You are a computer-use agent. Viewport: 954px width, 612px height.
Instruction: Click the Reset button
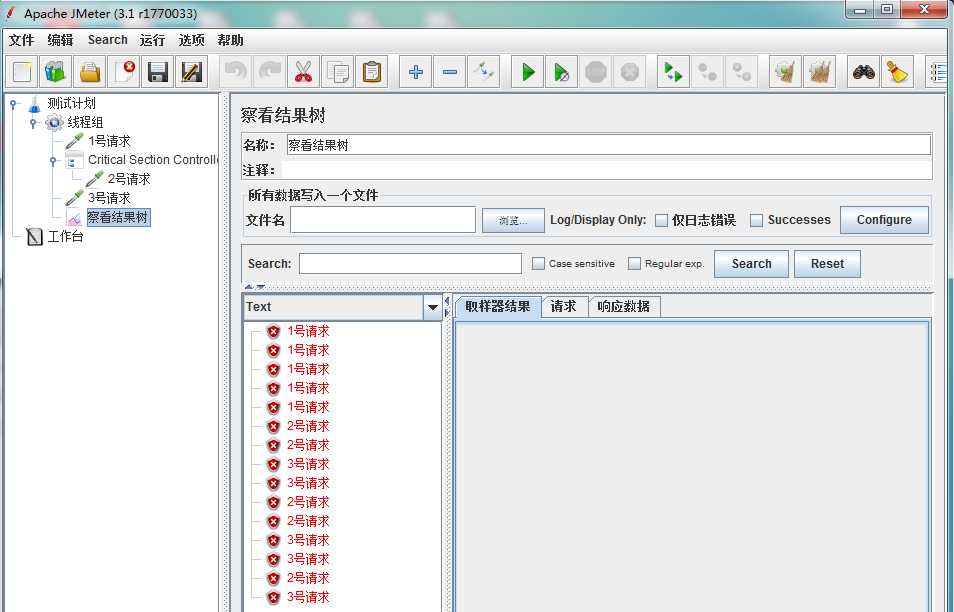(x=827, y=264)
